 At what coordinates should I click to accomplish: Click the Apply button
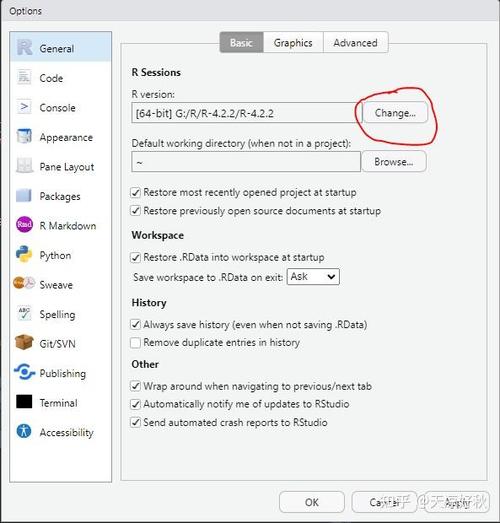pos(457,502)
